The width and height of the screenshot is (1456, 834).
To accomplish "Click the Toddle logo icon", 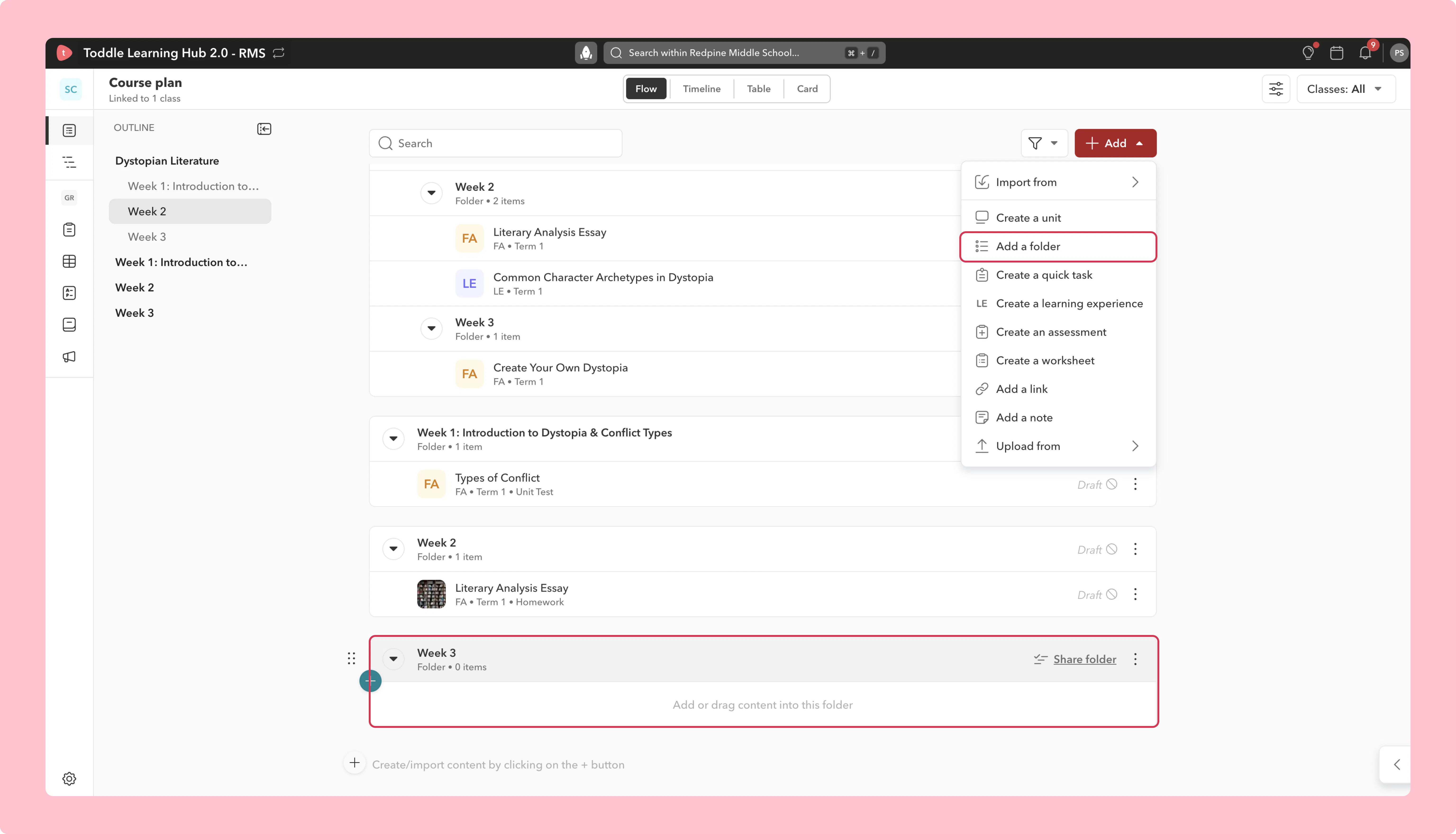I will [x=64, y=53].
